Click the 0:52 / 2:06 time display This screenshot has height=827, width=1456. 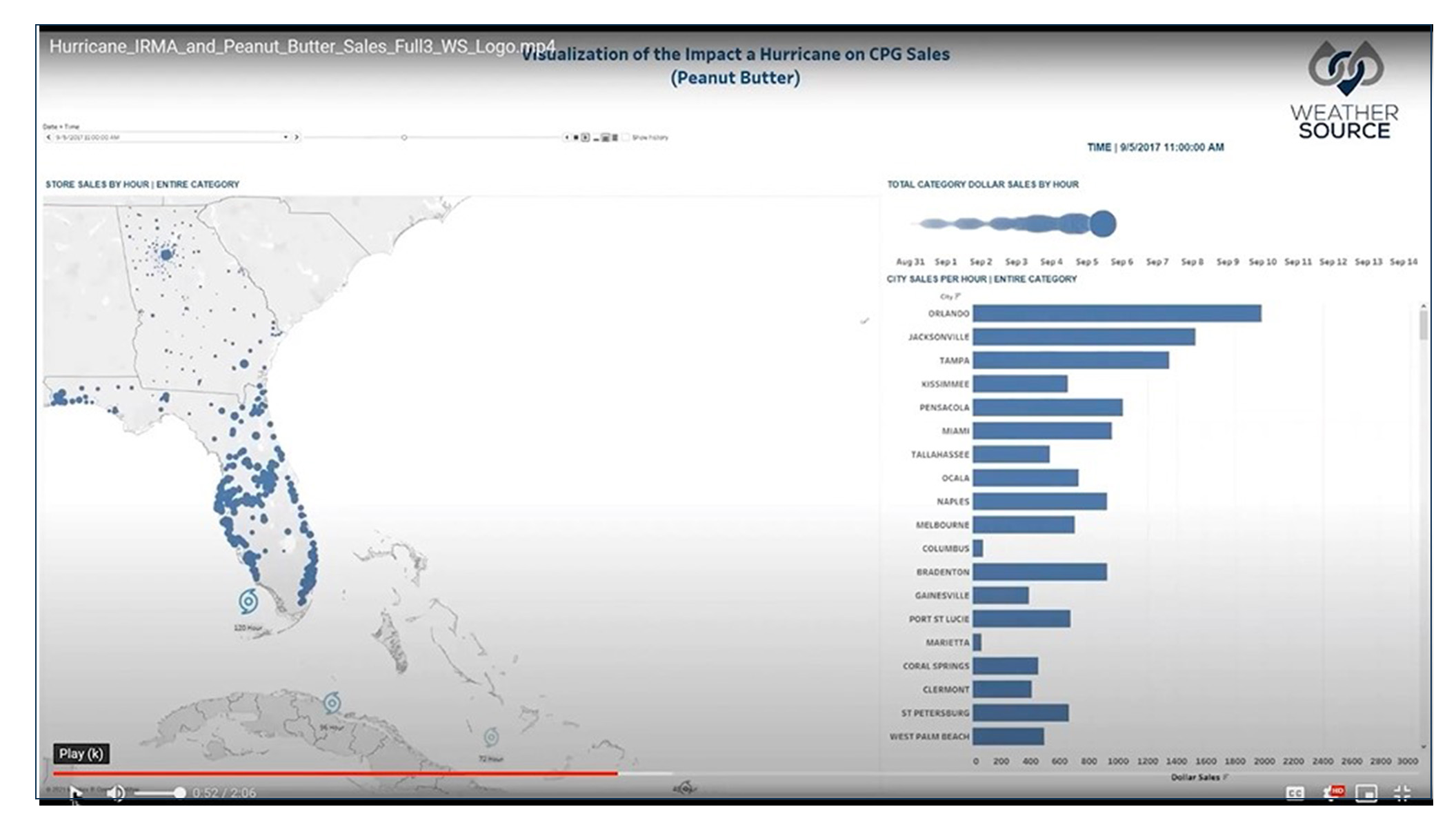tap(224, 793)
